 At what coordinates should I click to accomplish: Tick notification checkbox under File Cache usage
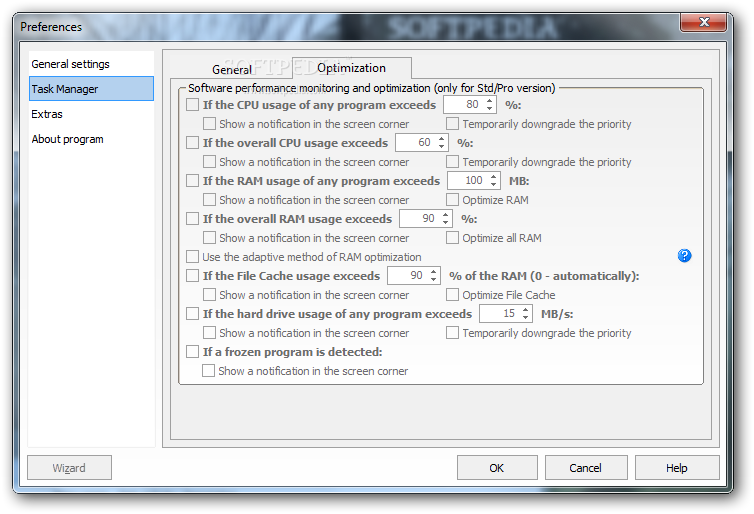(209, 295)
